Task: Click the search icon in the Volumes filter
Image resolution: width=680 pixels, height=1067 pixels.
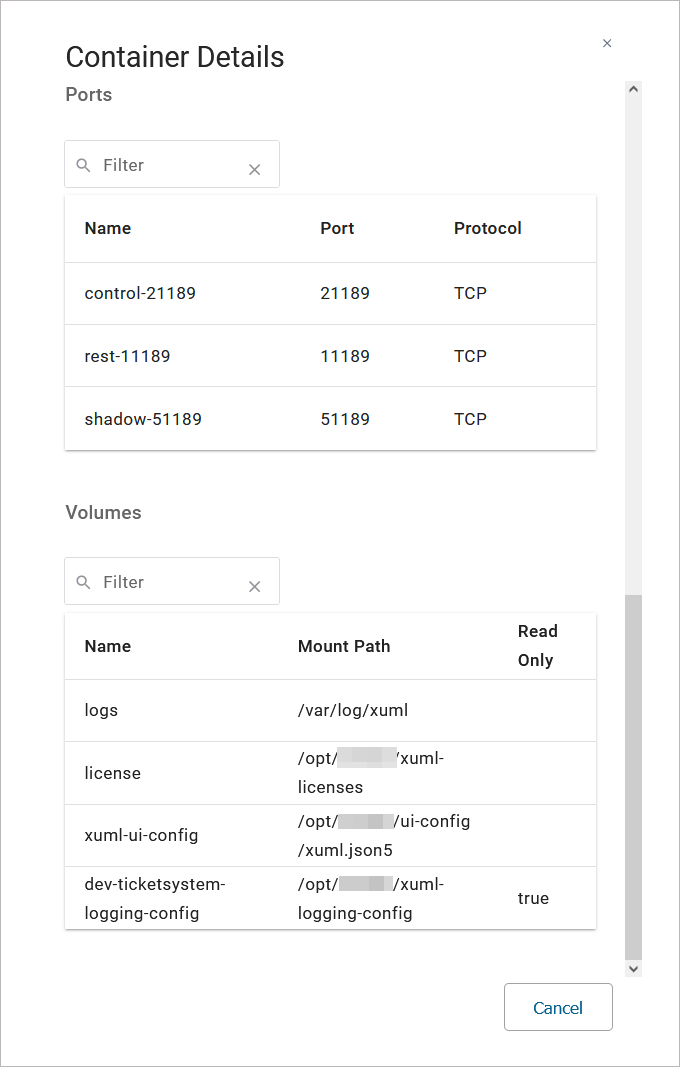Action: pos(84,582)
